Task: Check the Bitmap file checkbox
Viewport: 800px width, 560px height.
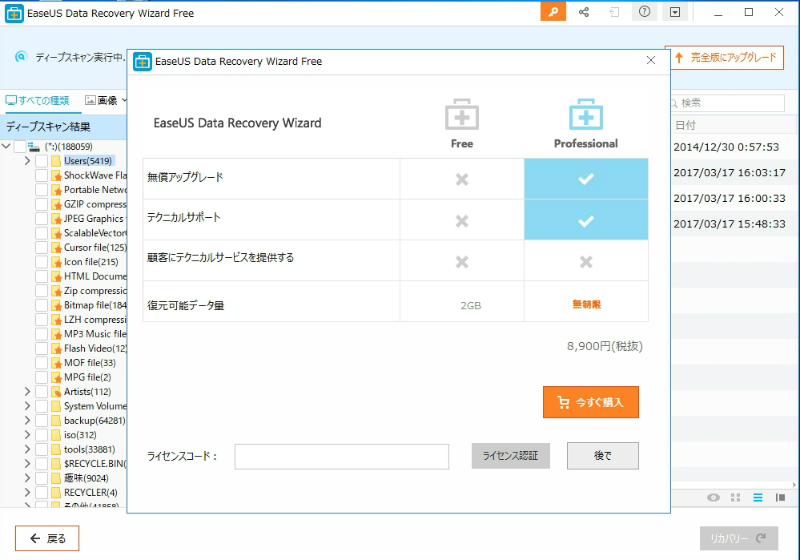Action: pyautogui.click(x=42, y=305)
